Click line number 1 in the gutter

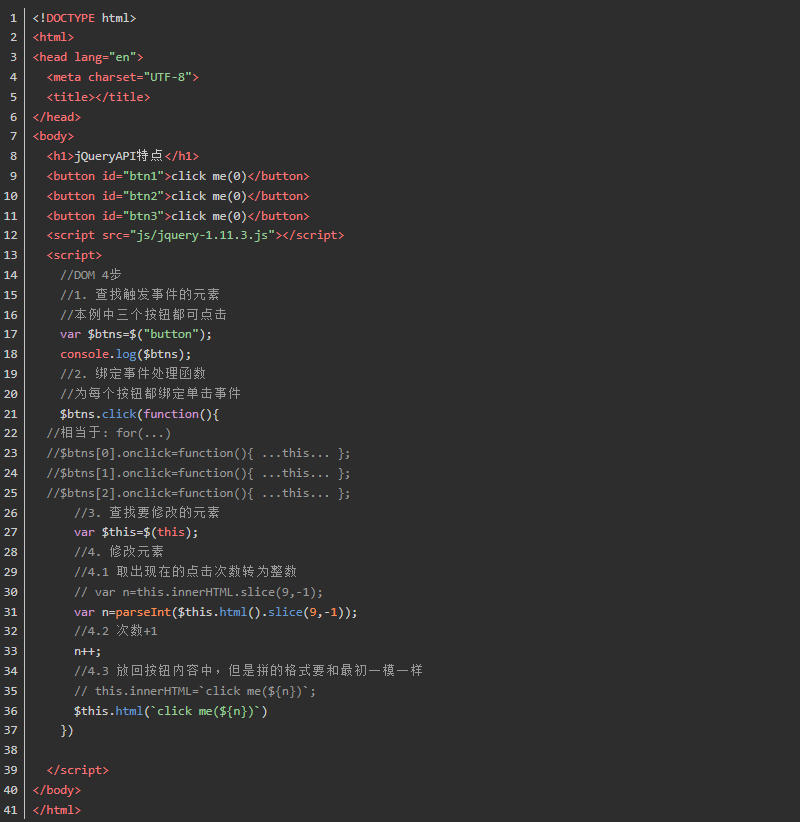pyautogui.click(x=14, y=18)
